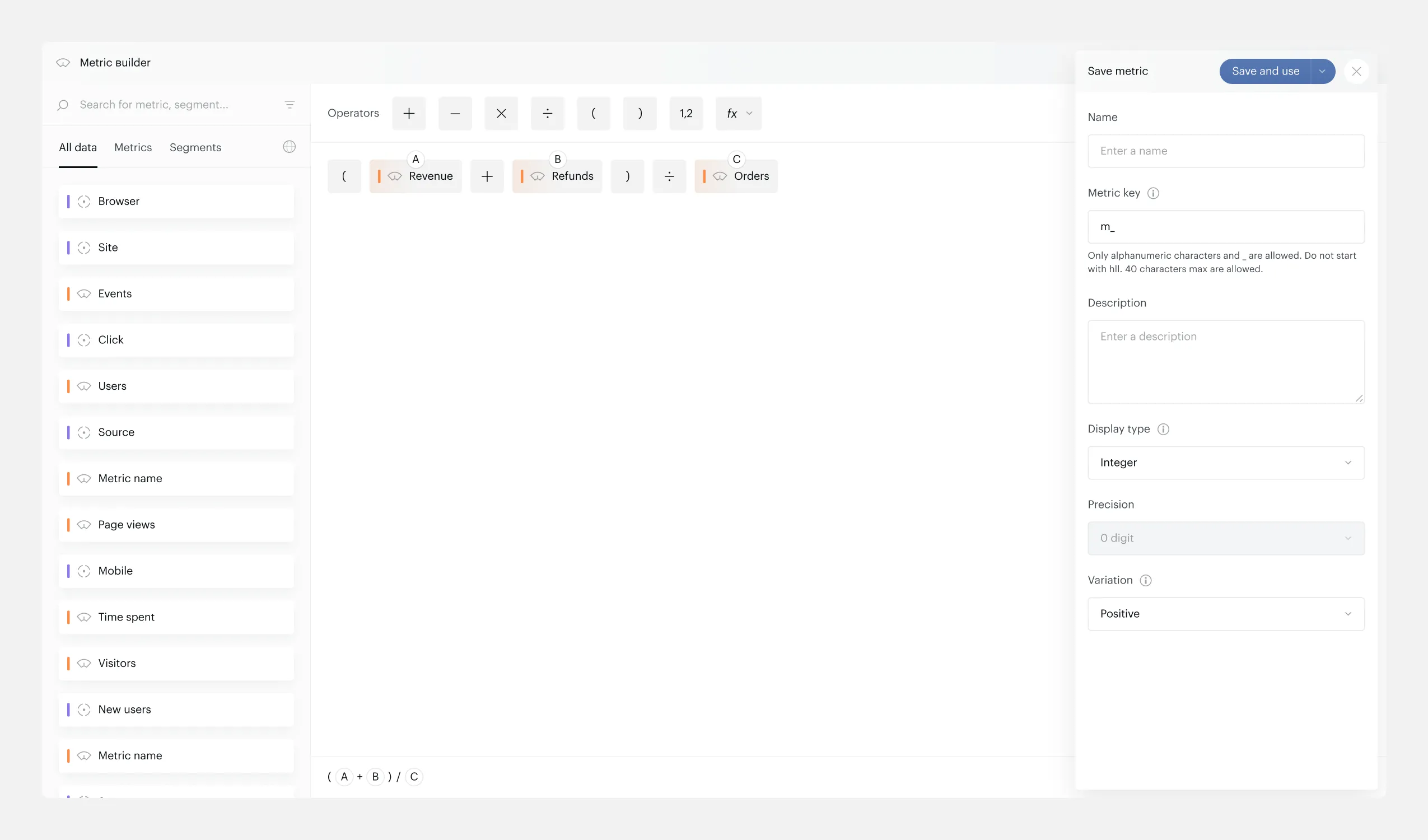Click the eye icon on the Events row

pos(84,293)
